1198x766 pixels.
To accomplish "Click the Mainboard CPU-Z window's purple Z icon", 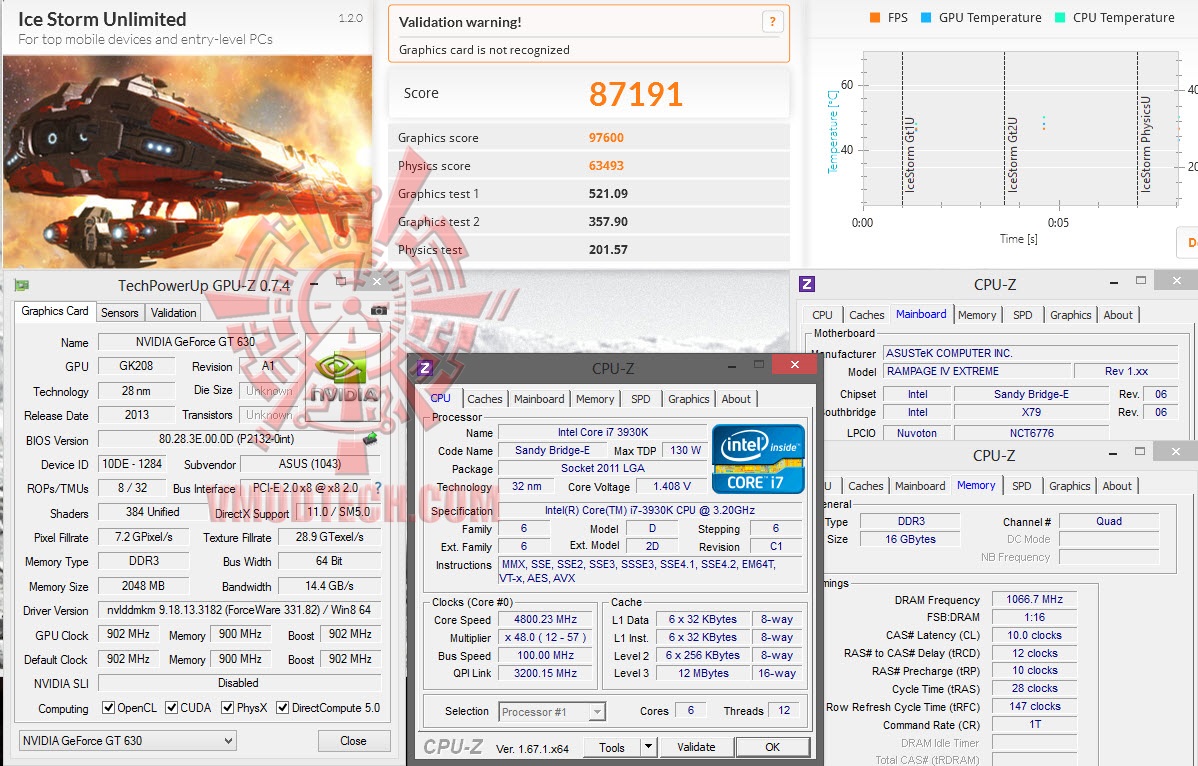I will coord(807,284).
